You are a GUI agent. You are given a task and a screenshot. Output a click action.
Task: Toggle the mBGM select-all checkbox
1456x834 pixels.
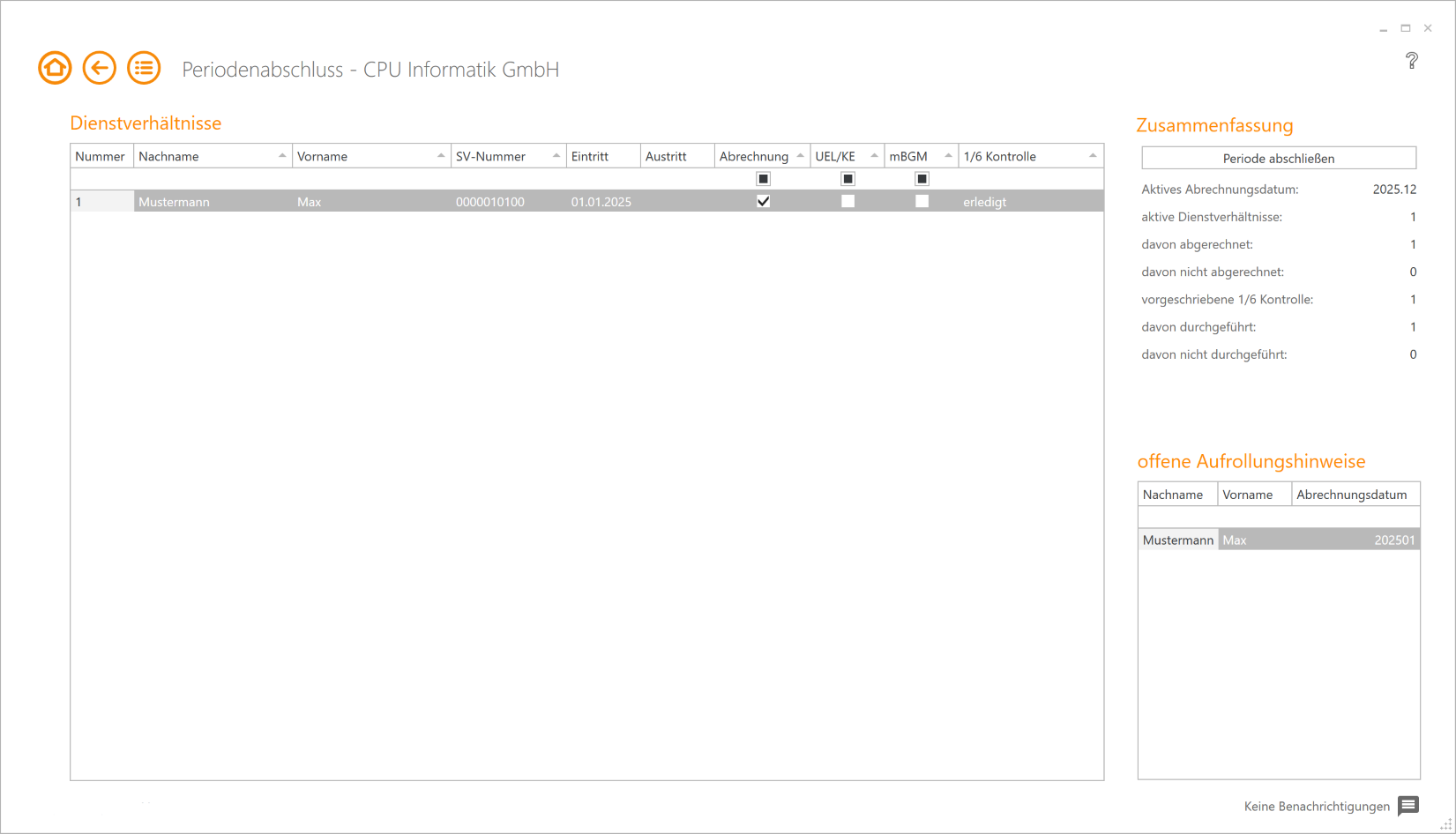[x=922, y=178]
